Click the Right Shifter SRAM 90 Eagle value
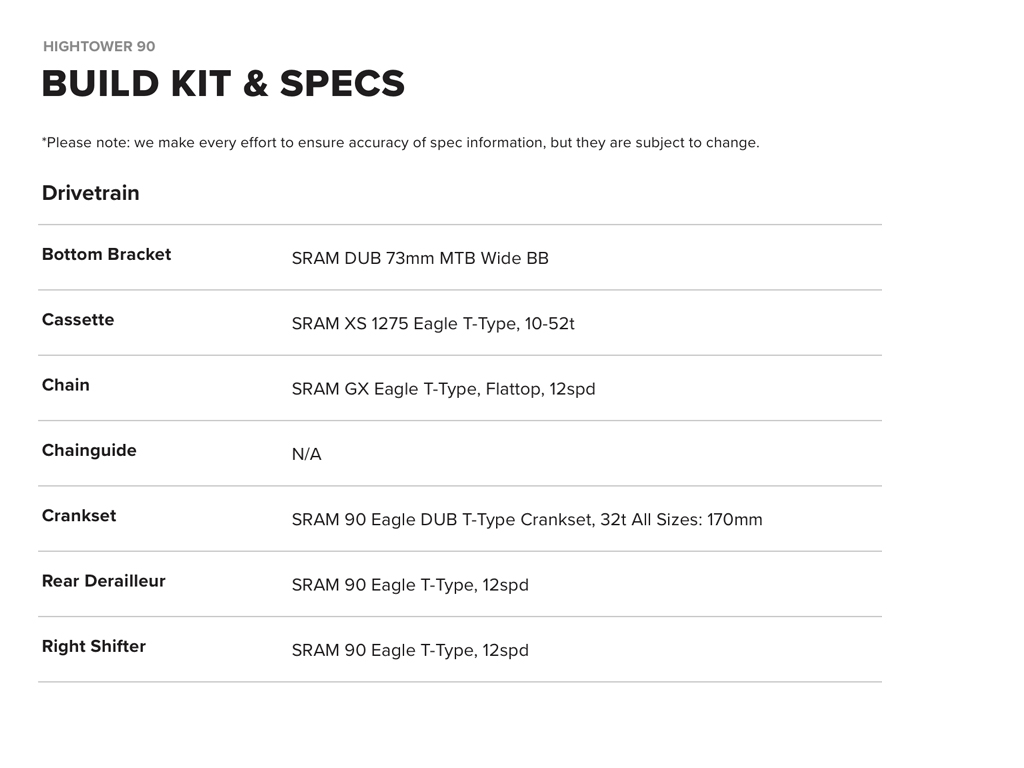 coord(410,650)
